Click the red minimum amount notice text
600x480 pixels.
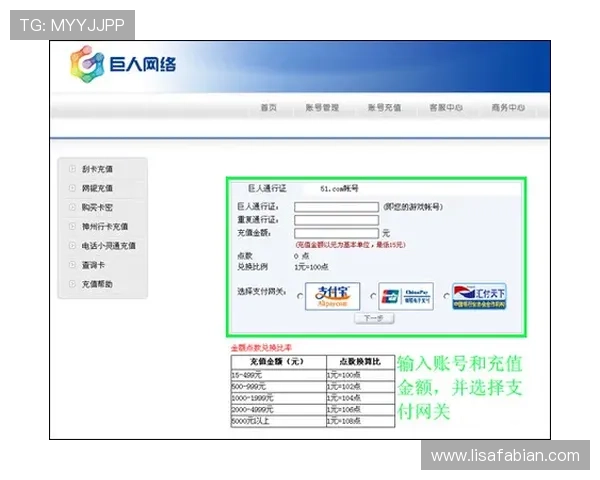click(x=350, y=245)
